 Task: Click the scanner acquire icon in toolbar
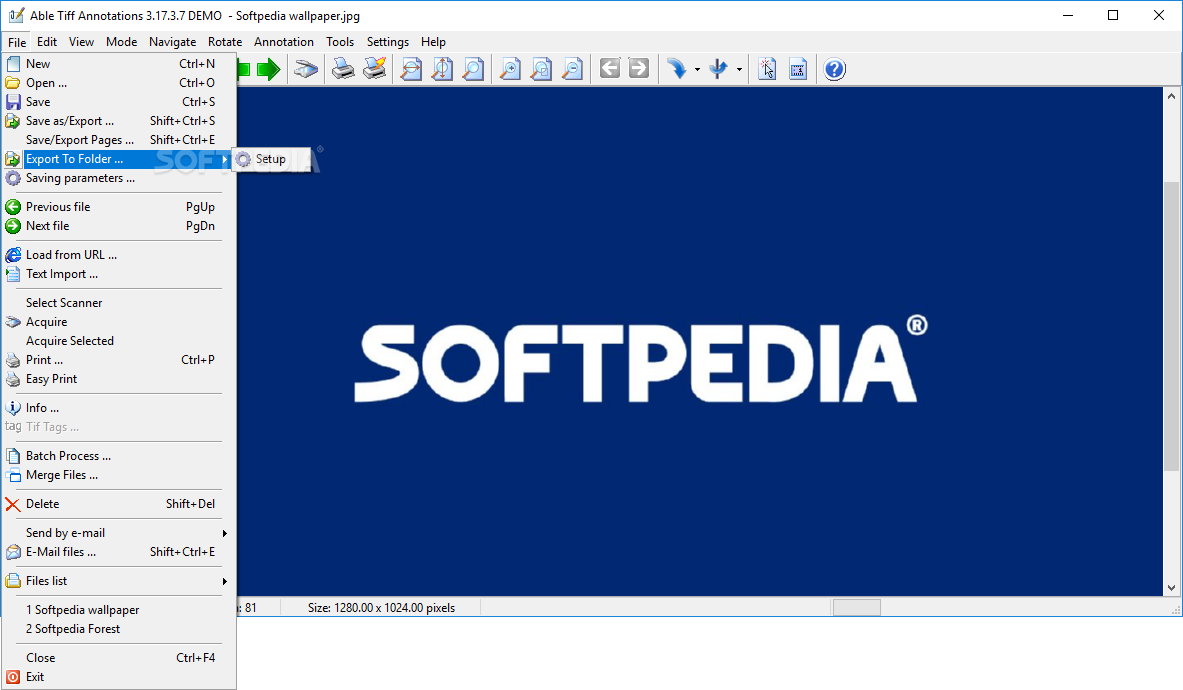306,70
